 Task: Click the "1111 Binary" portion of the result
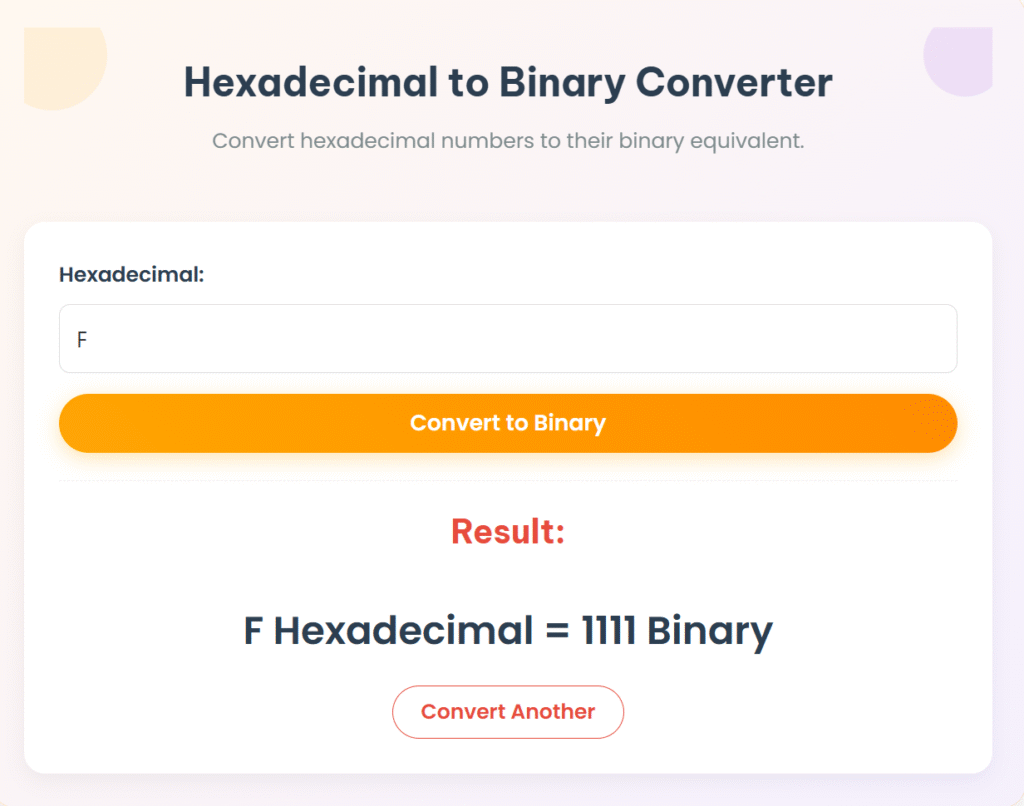[677, 631]
